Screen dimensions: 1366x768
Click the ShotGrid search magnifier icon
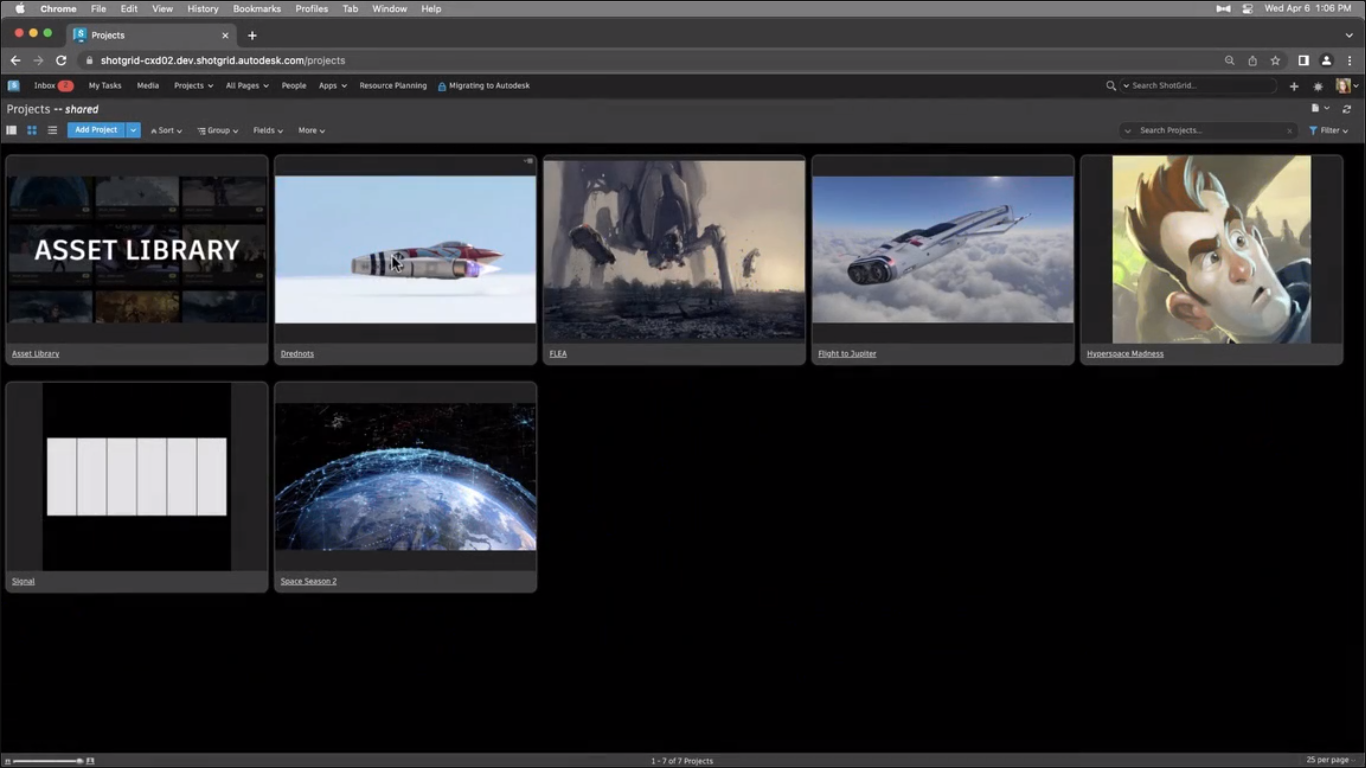click(1110, 86)
